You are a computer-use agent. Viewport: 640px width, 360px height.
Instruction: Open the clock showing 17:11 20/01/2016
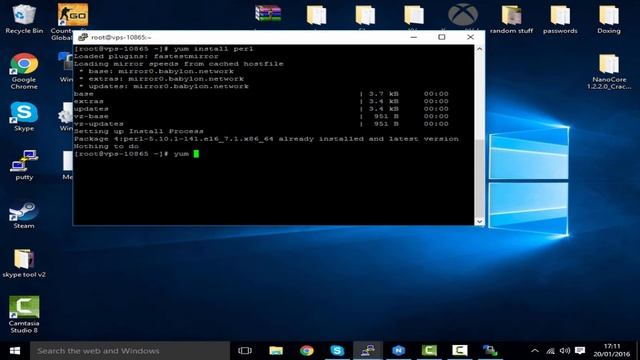tap(612, 350)
